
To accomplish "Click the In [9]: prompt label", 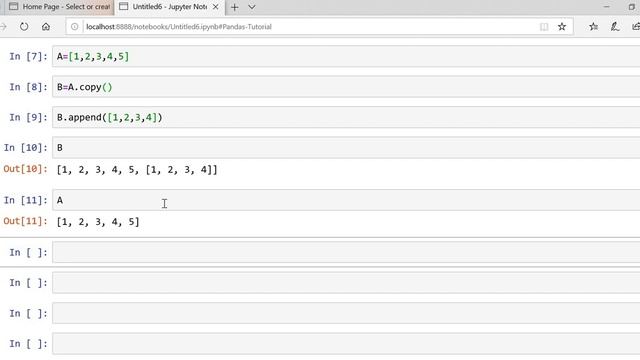I will coord(28,118).
